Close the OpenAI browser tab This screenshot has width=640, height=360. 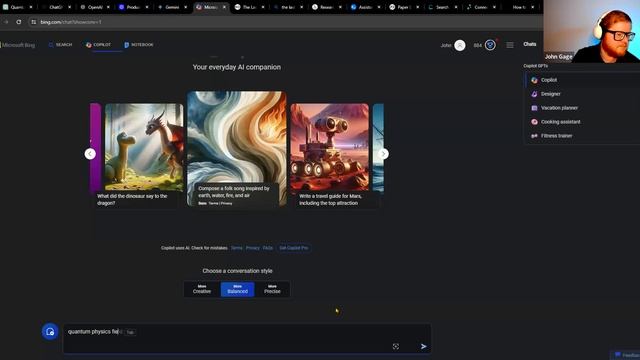click(108, 7)
